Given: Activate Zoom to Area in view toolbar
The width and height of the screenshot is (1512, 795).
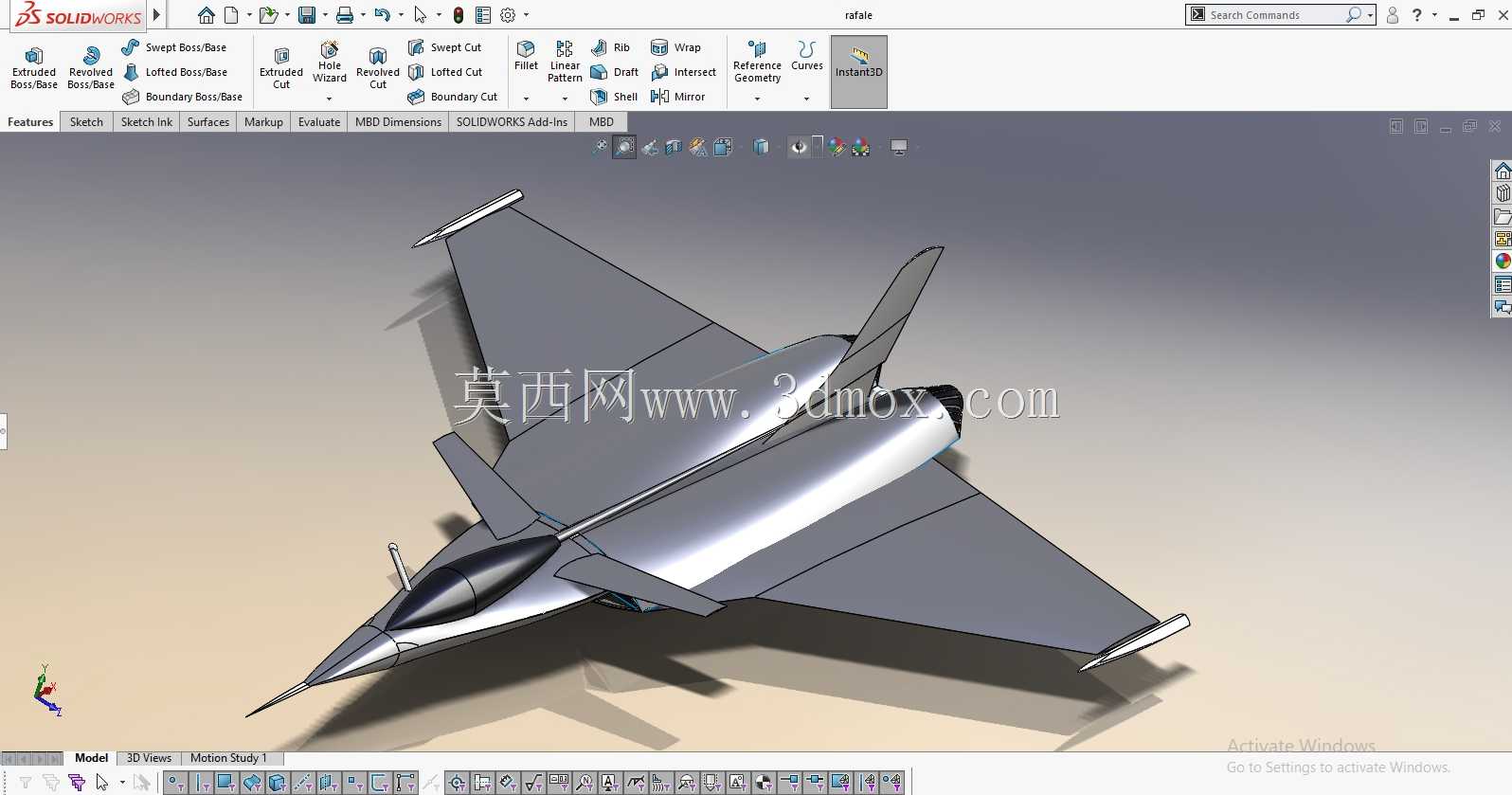Looking at the screenshot, I should tap(623, 147).
